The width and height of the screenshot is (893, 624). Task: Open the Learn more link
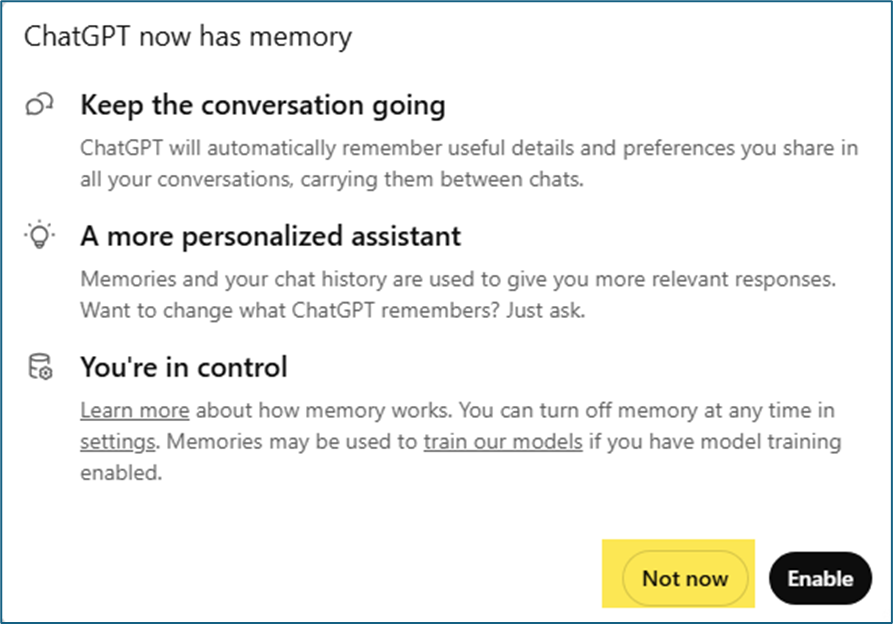point(135,410)
